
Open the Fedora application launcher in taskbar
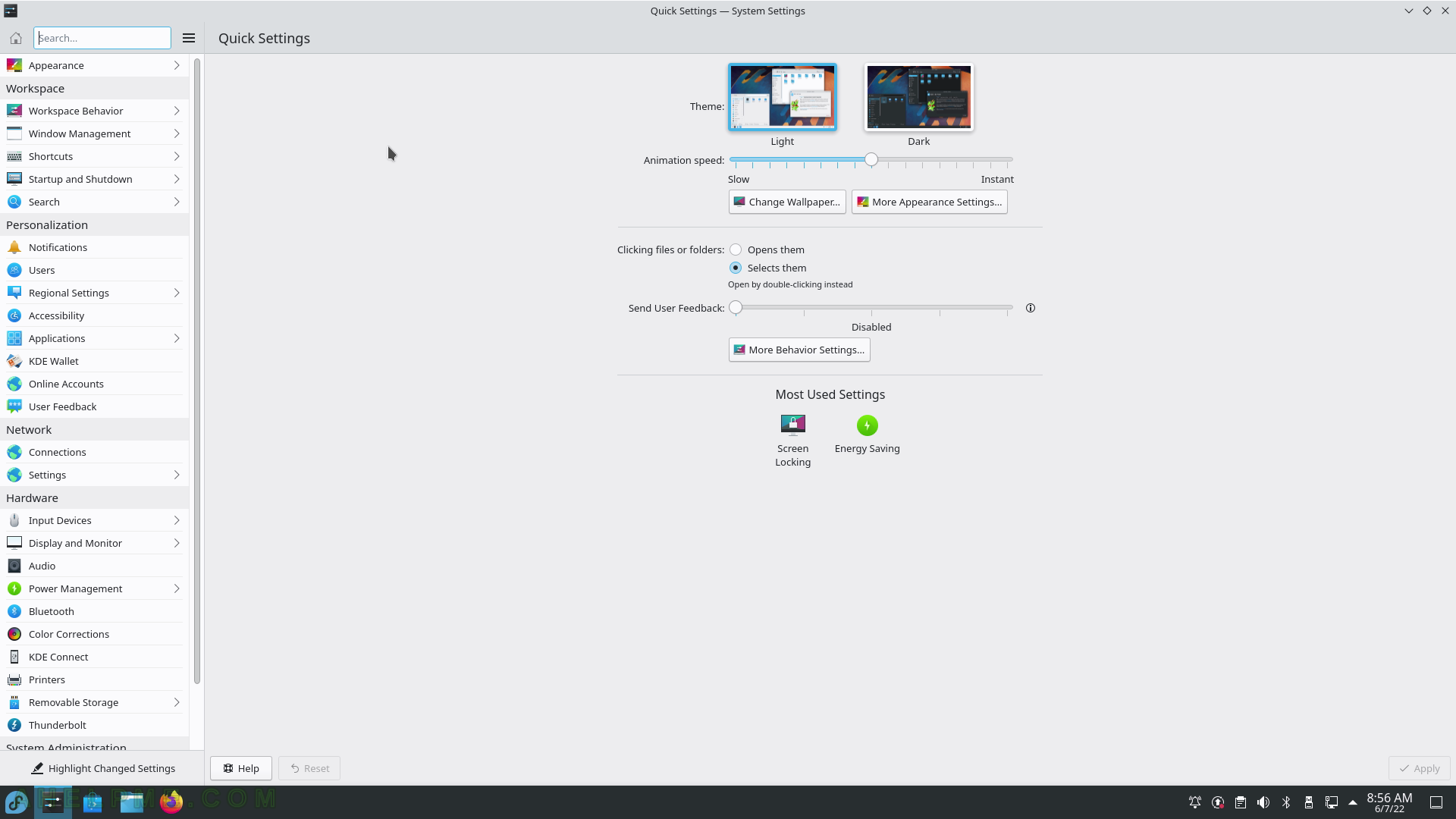17,802
